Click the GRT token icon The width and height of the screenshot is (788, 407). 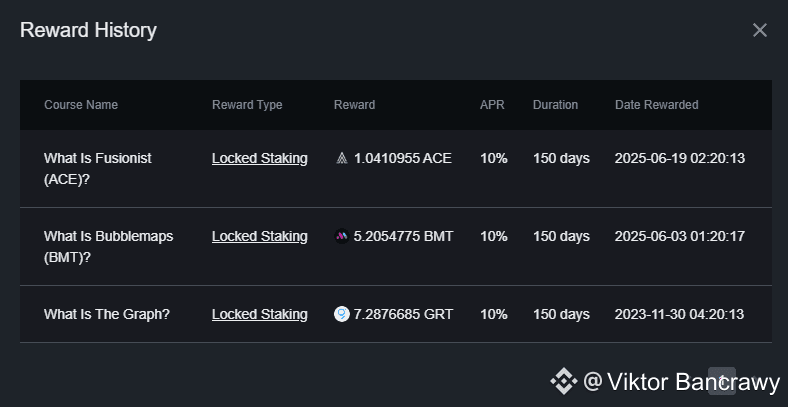[x=342, y=314]
